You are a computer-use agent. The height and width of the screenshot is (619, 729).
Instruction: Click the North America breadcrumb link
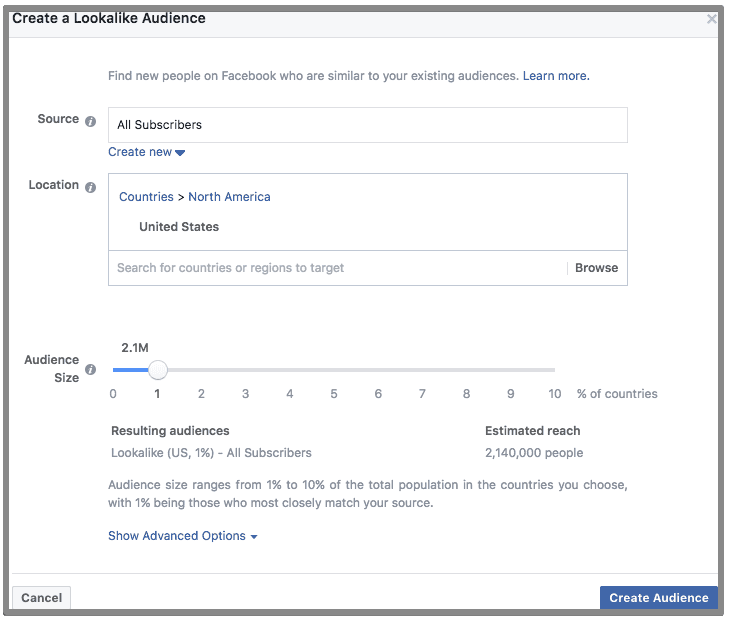(x=229, y=197)
